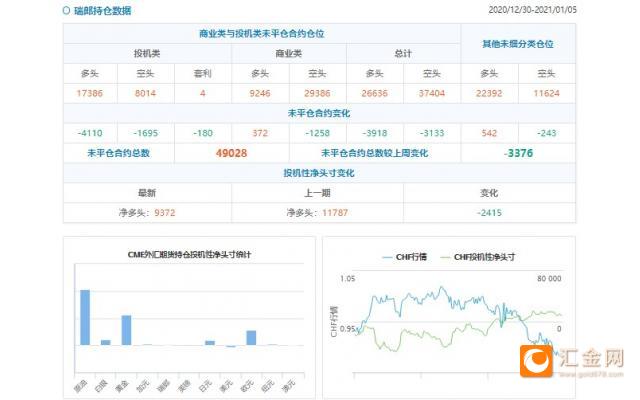Click the net position change -2415
The height and width of the screenshot is (400, 640).
coord(489,213)
